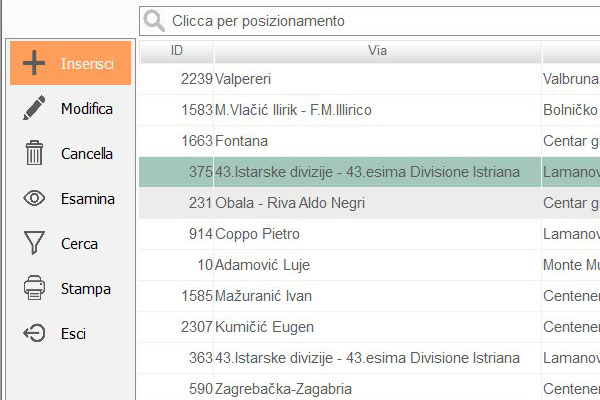Click the magnifying glass search icon

[x=154, y=21]
